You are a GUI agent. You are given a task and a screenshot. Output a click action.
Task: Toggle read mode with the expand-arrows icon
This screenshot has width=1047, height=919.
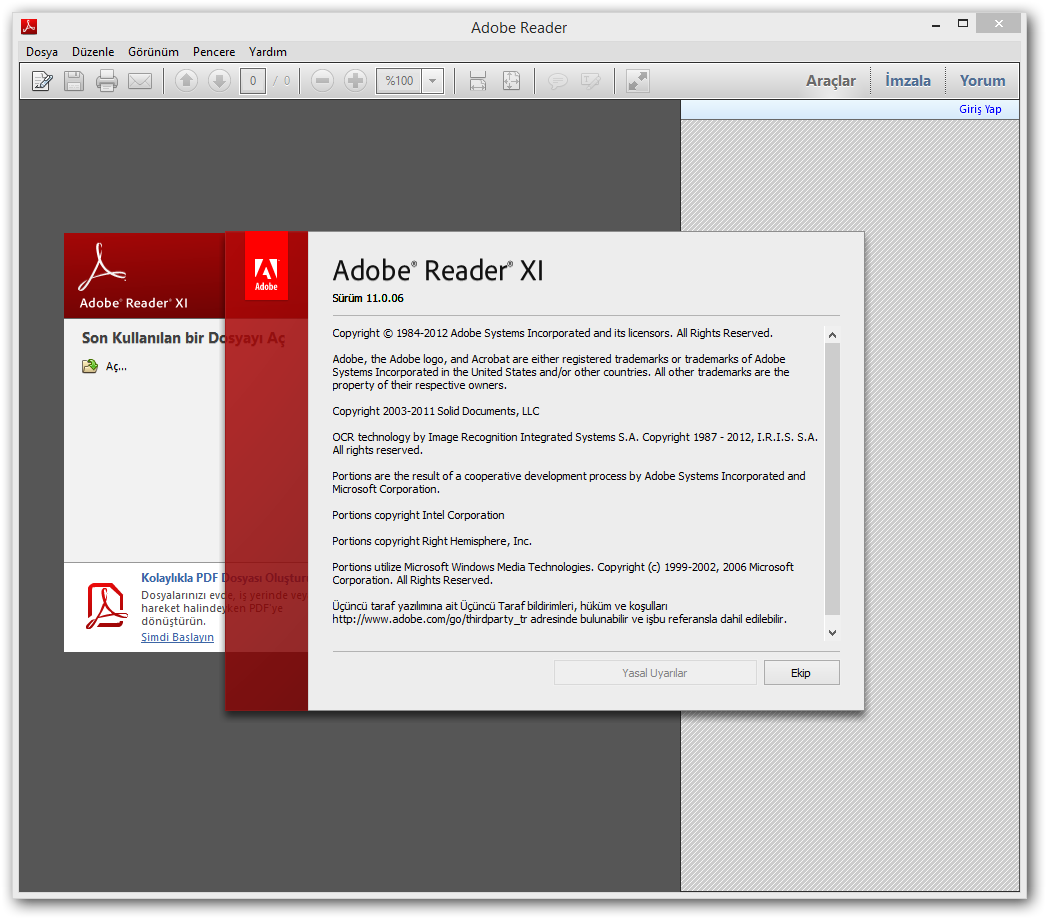pyautogui.click(x=638, y=81)
